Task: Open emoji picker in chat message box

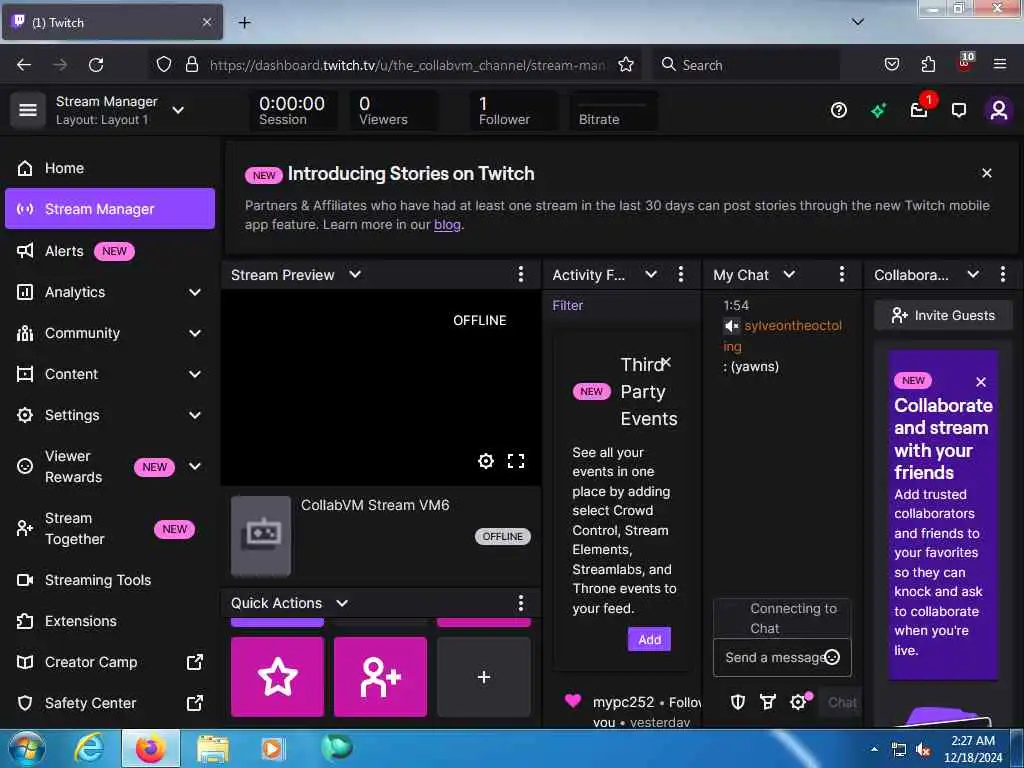Action: click(x=832, y=657)
